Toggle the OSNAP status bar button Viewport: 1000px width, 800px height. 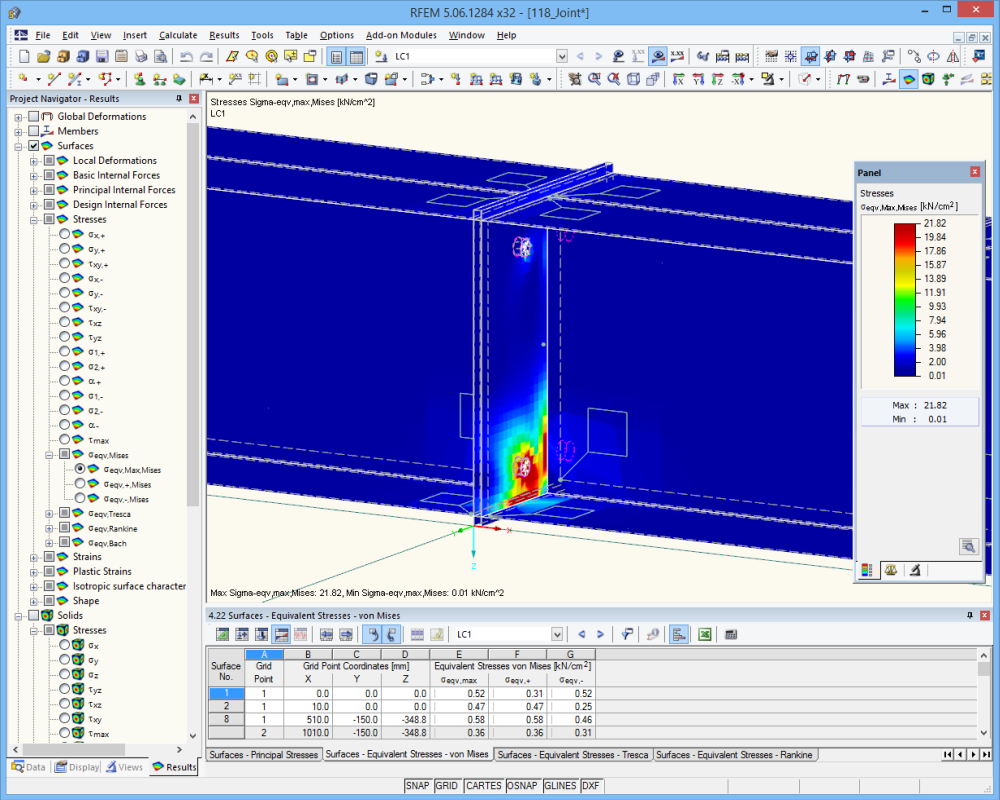[x=522, y=785]
